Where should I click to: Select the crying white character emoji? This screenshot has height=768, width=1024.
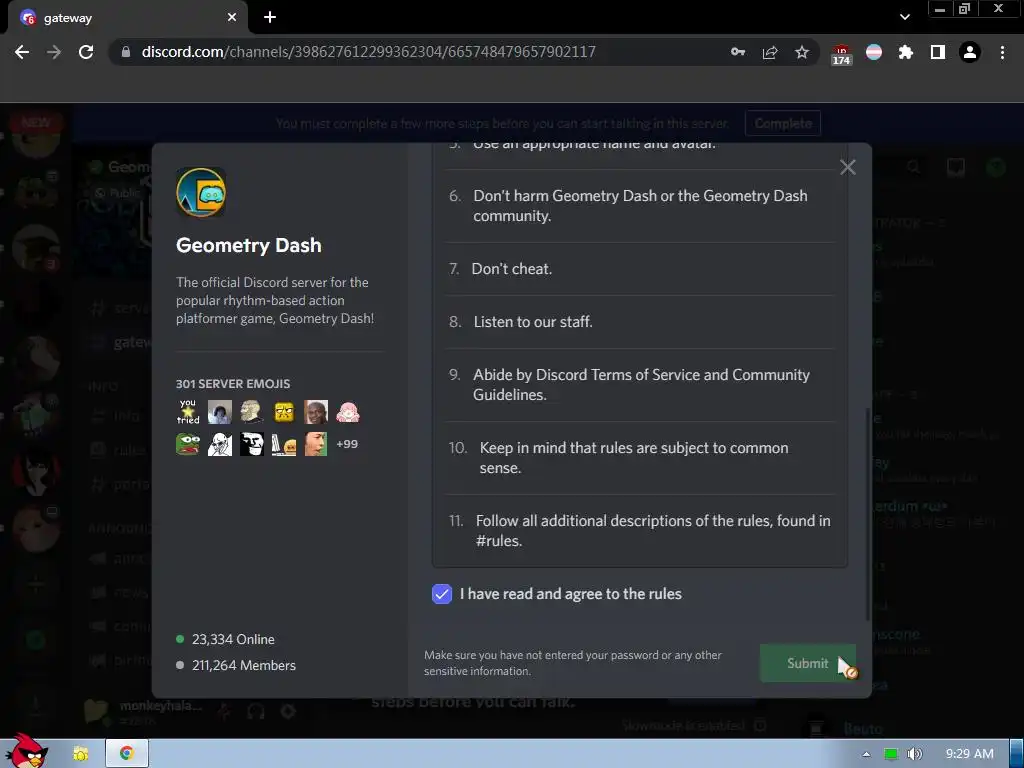point(220,444)
